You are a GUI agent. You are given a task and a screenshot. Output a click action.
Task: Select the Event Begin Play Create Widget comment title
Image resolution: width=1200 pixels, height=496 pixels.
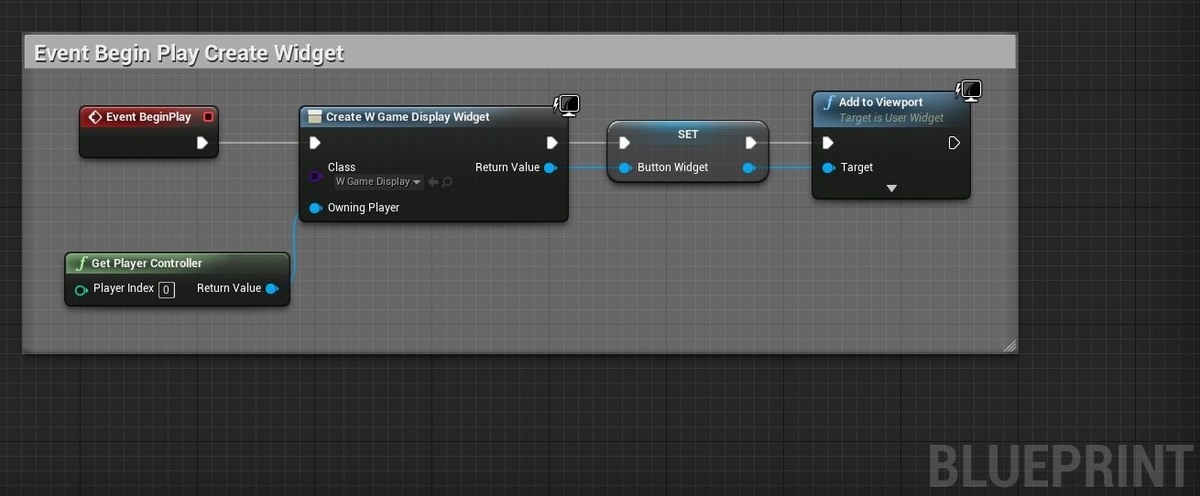tap(189, 53)
